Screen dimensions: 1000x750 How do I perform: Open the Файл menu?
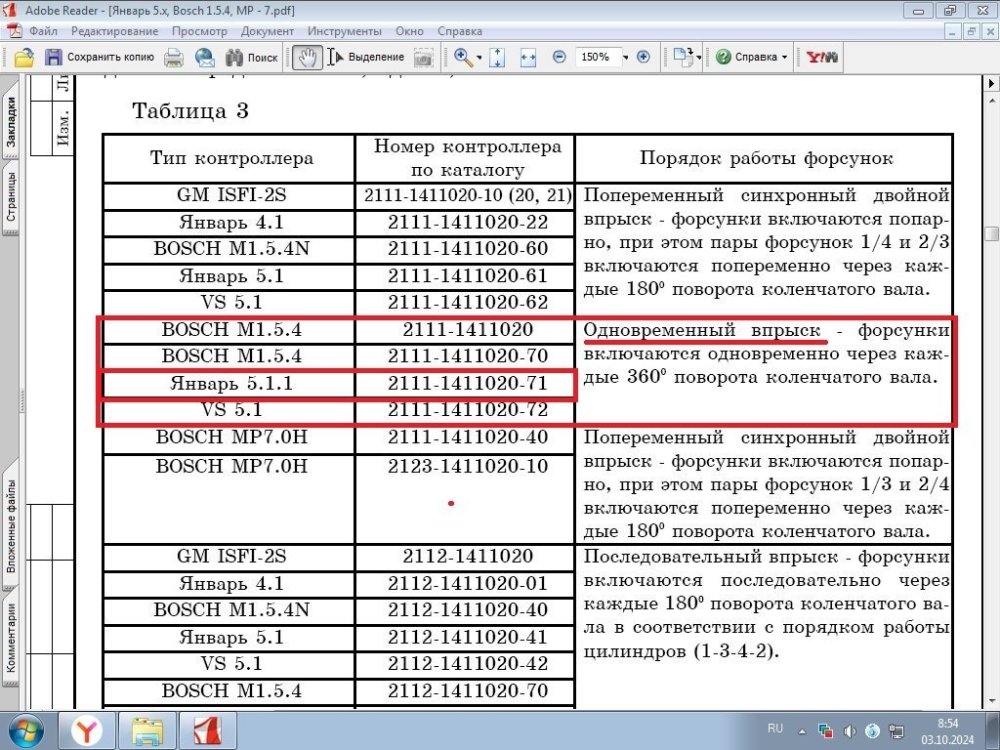43,31
